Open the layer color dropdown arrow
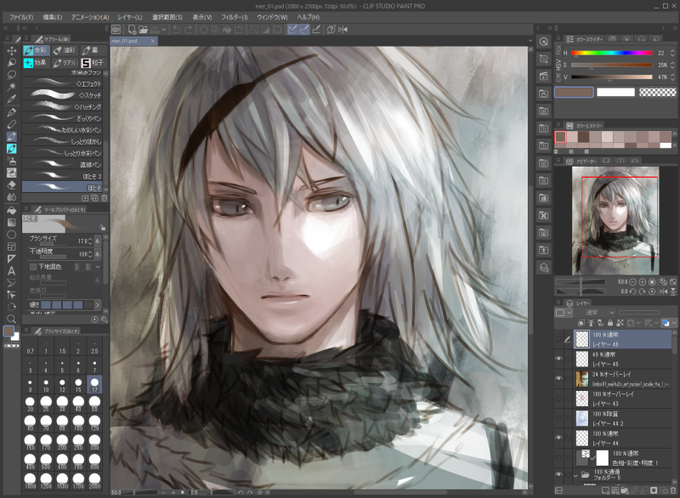680x498 pixels. [673, 323]
